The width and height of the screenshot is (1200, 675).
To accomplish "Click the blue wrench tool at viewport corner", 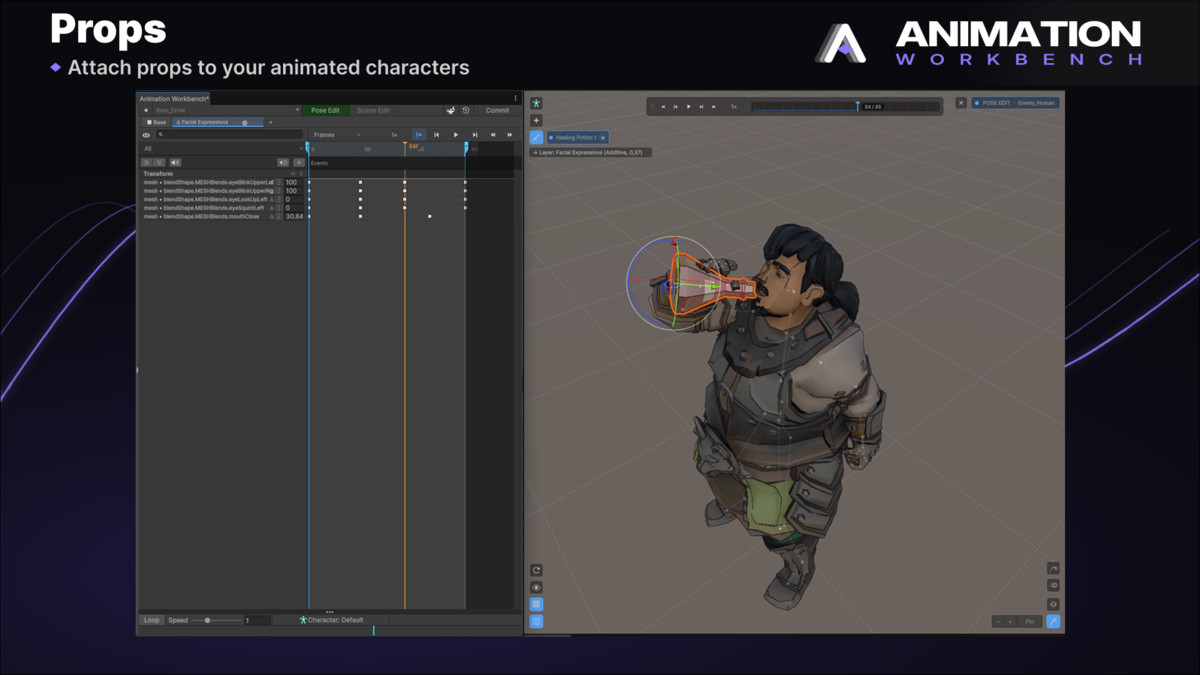I will click(1053, 621).
